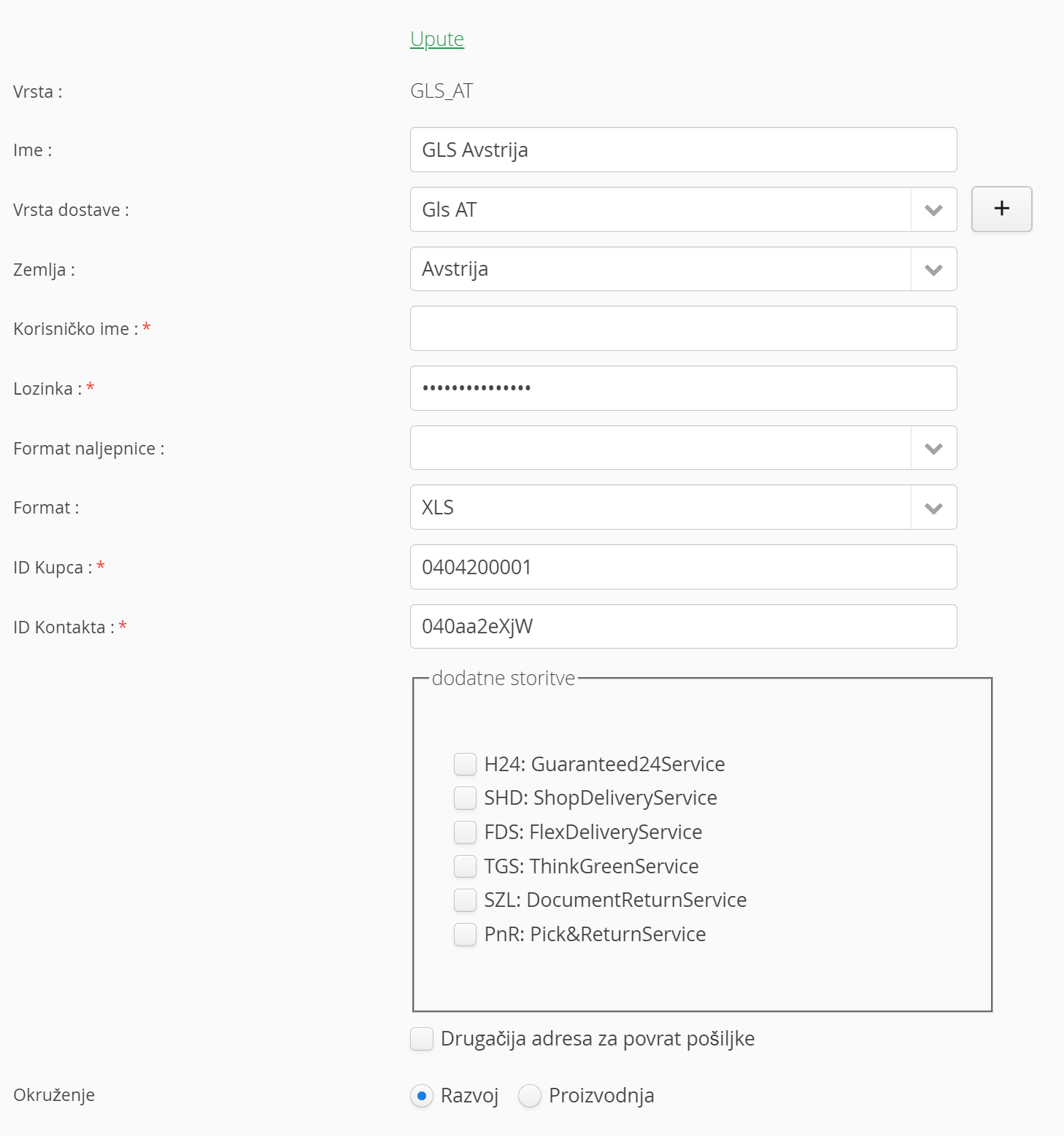Click the Ime field with GLS Avstrija
Screen dimensions: 1064x1136
683,150
